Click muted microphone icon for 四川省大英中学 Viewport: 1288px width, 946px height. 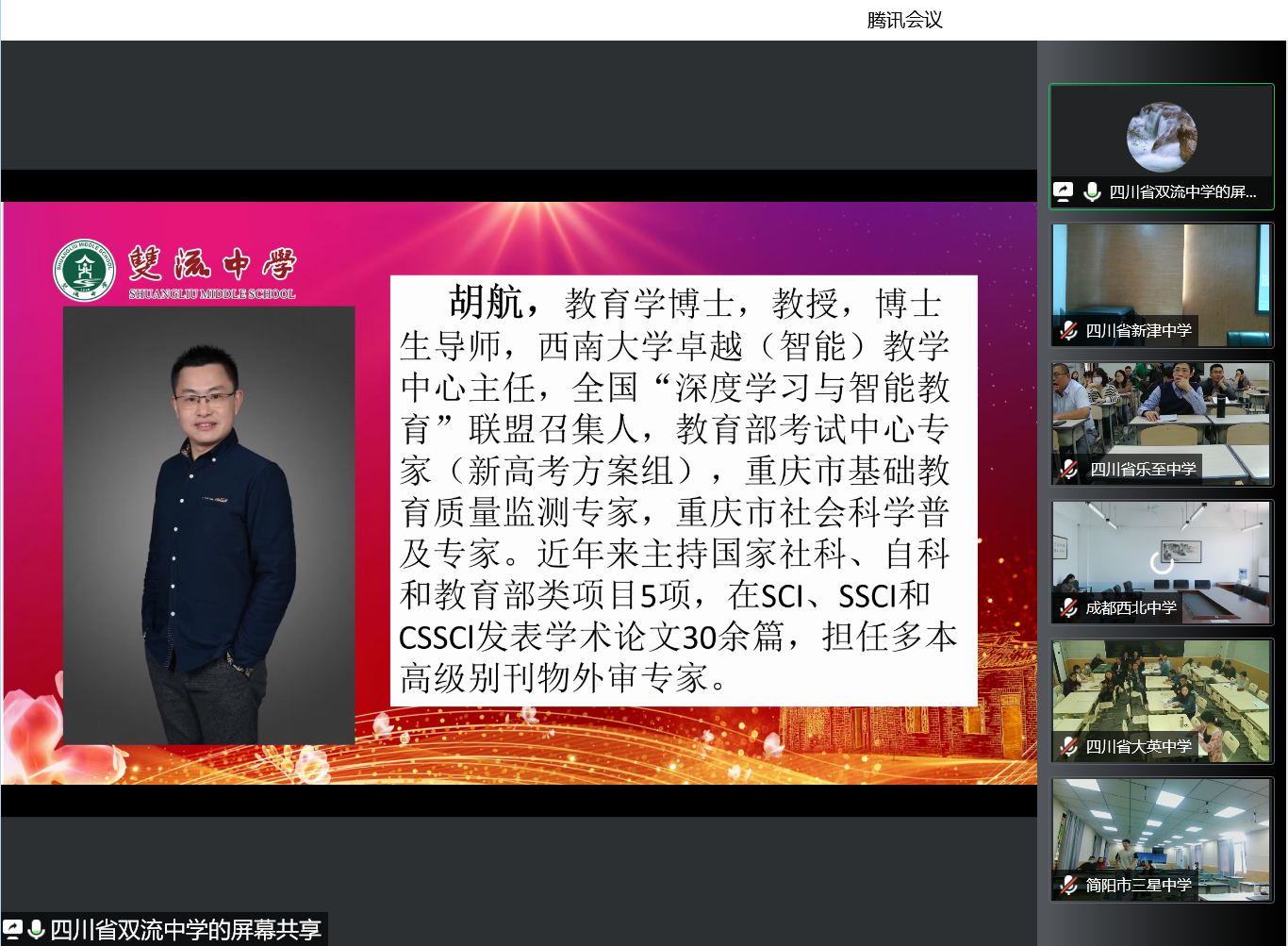click(x=1068, y=746)
